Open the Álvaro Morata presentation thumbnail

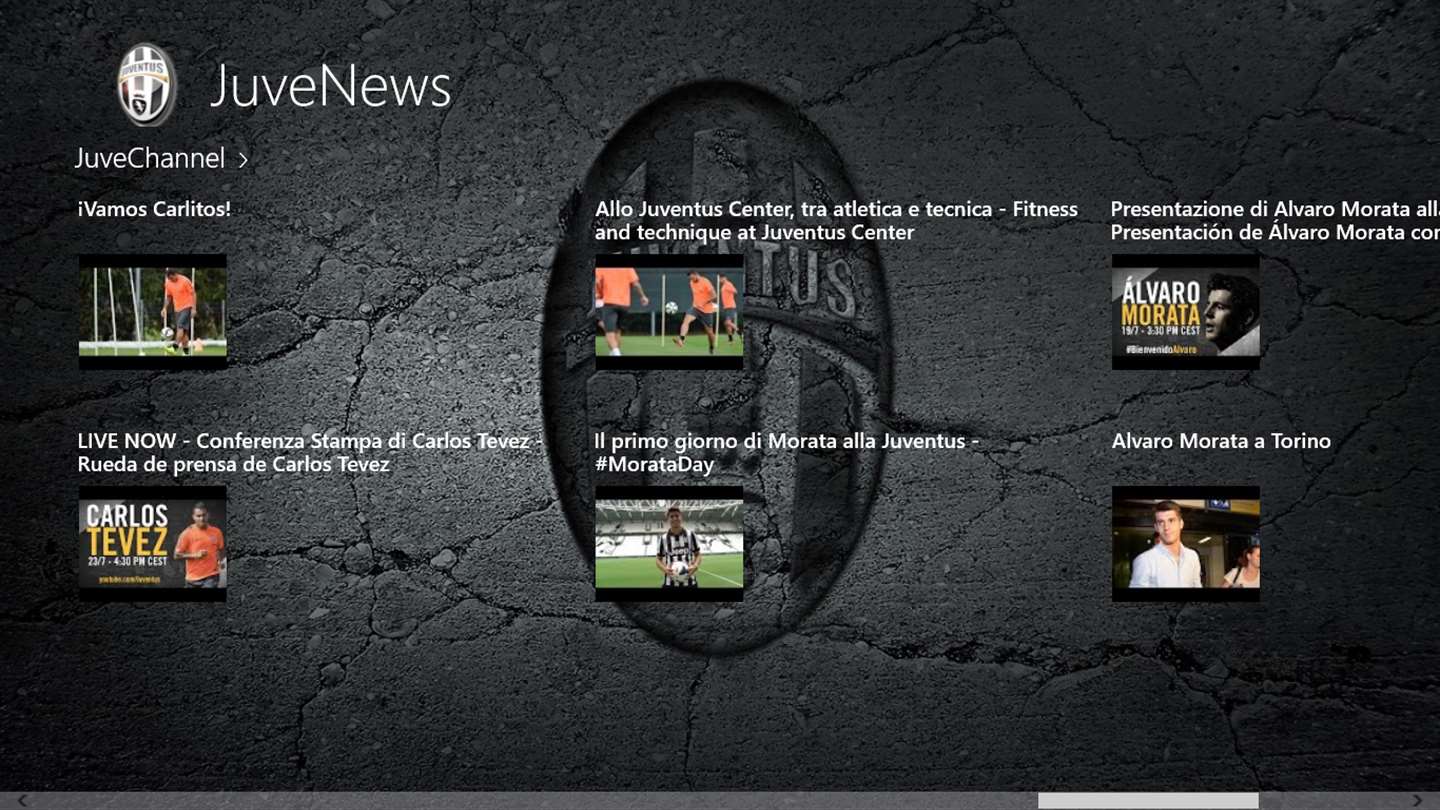click(x=1186, y=312)
